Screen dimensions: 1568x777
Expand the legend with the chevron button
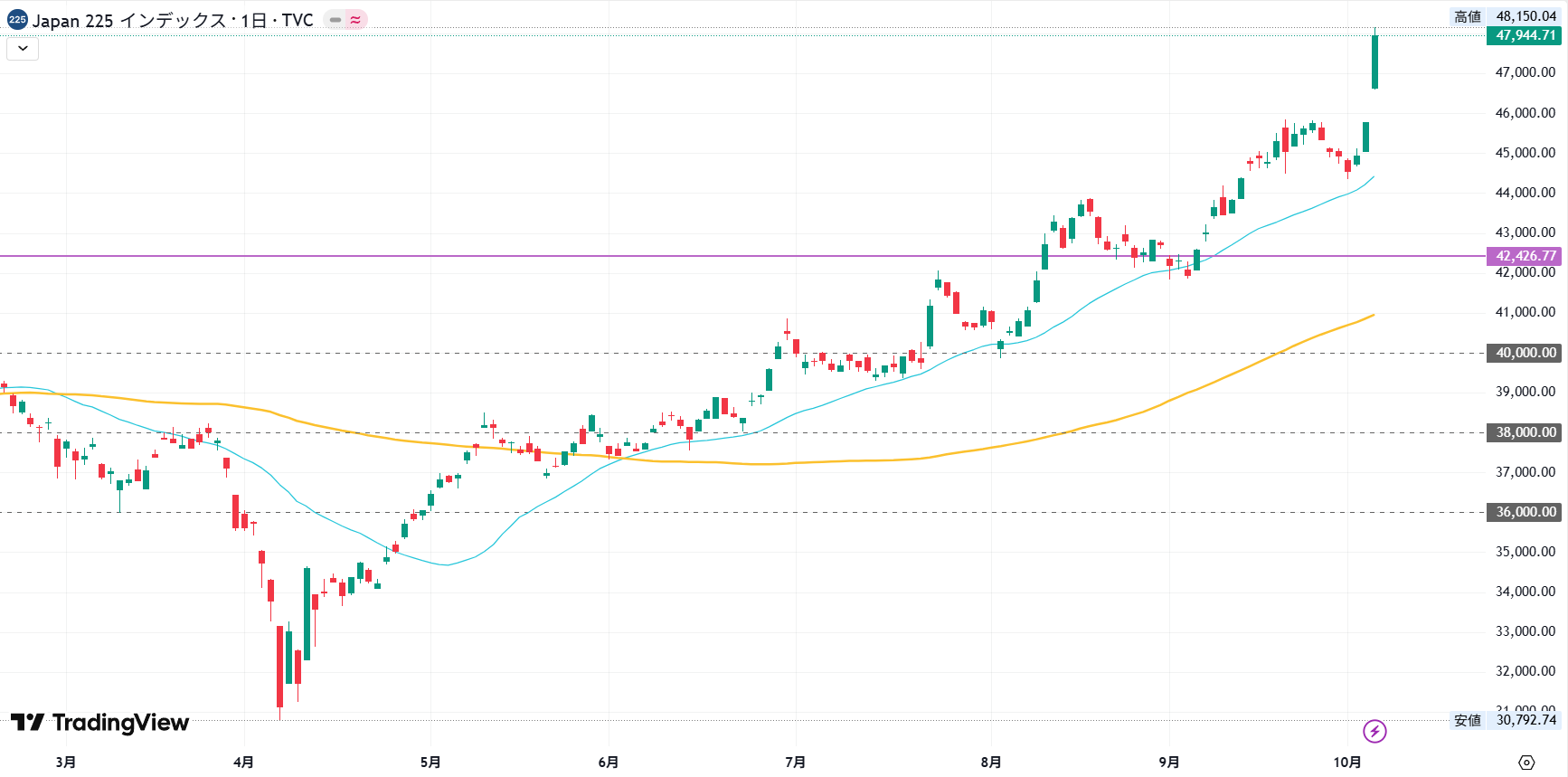[x=23, y=49]
